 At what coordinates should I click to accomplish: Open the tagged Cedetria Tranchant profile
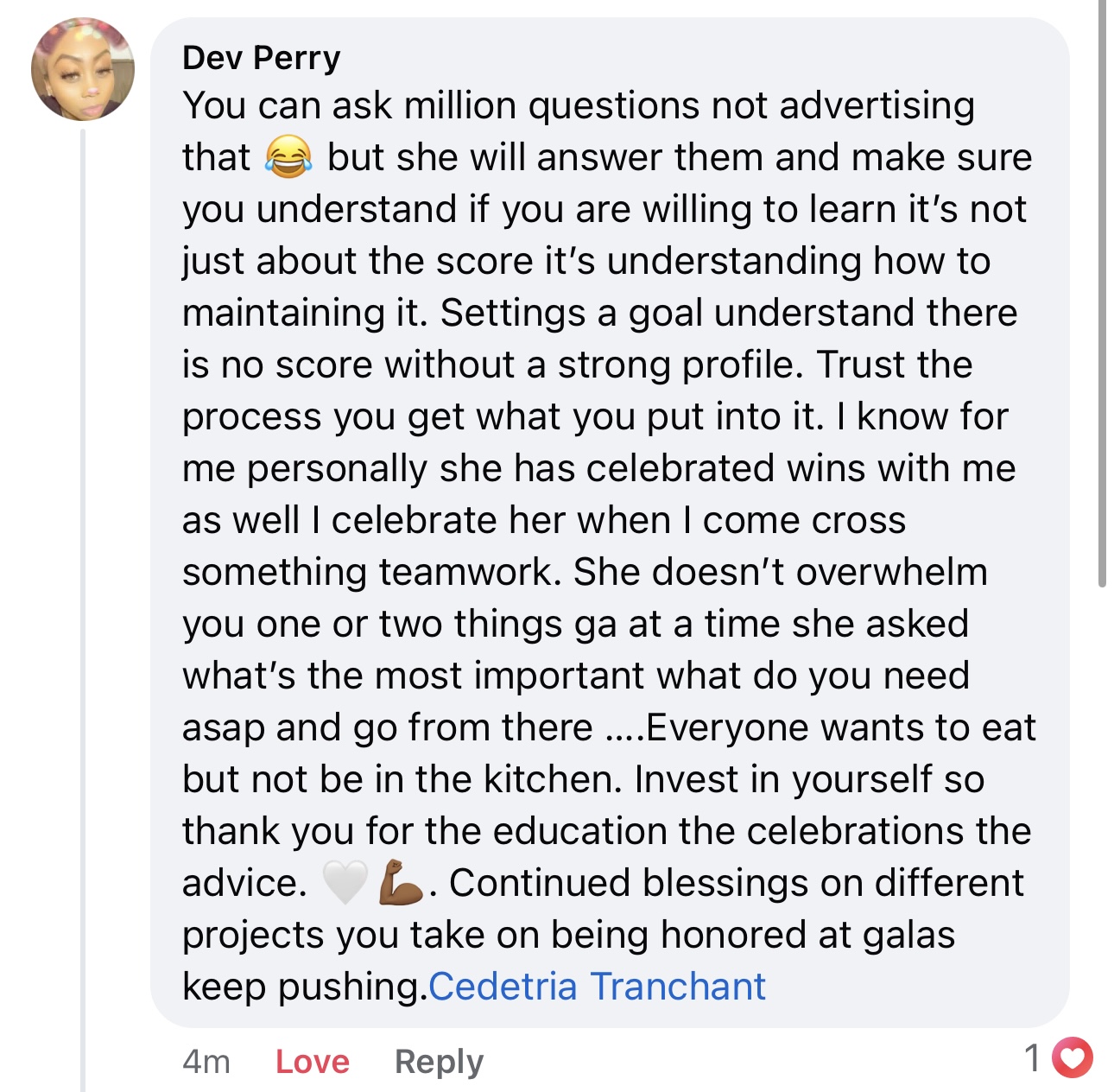597,987
